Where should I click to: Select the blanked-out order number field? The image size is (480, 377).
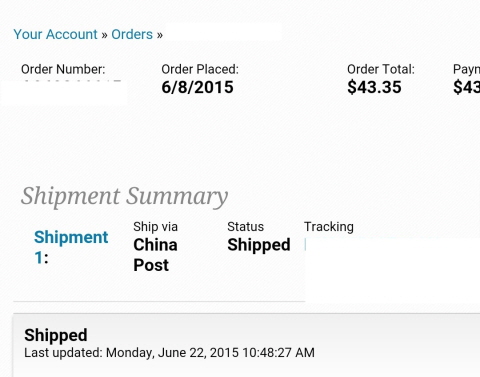tap(64, 92)
